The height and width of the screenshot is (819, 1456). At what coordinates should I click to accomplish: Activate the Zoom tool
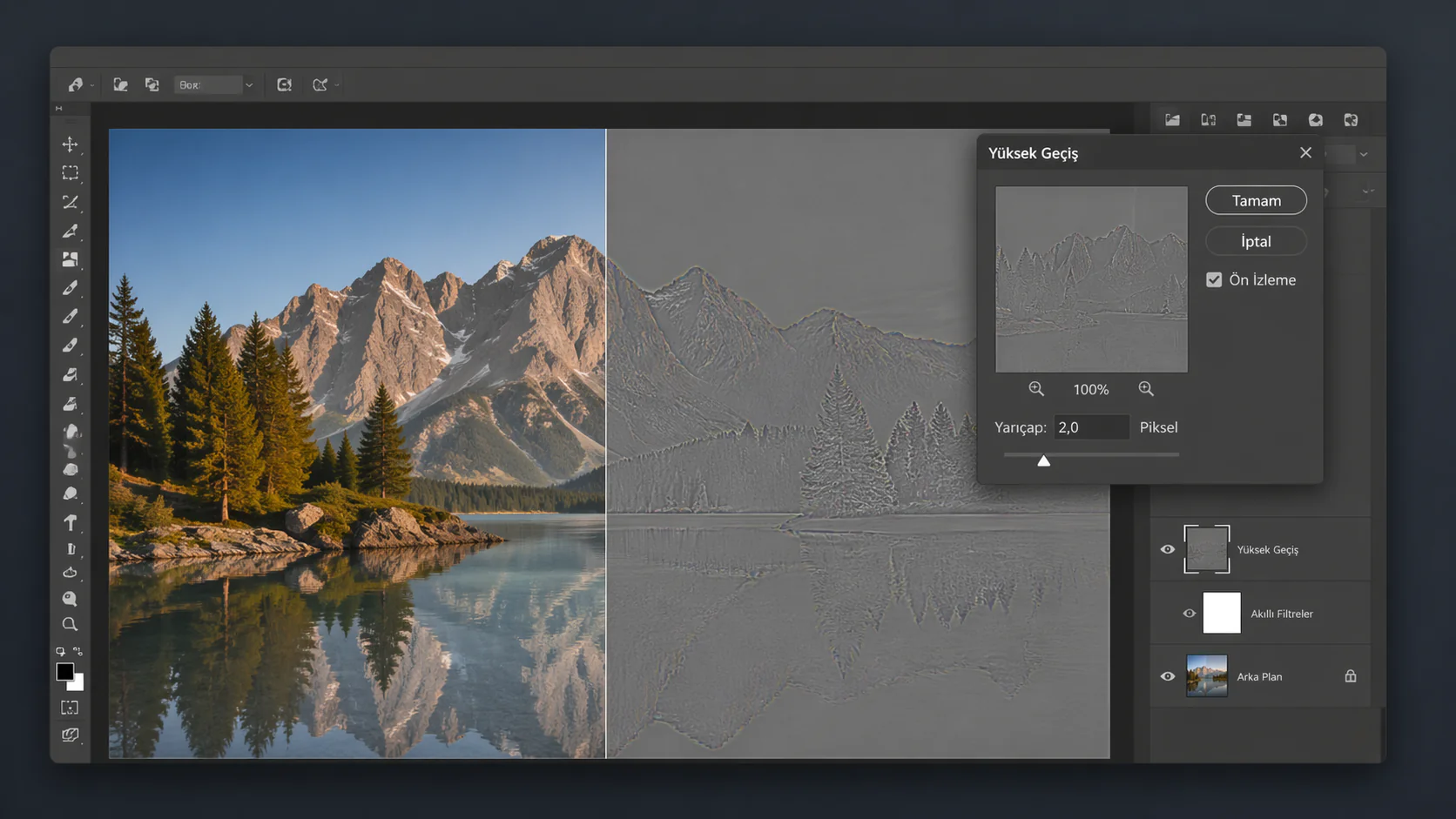pos(71,624)
